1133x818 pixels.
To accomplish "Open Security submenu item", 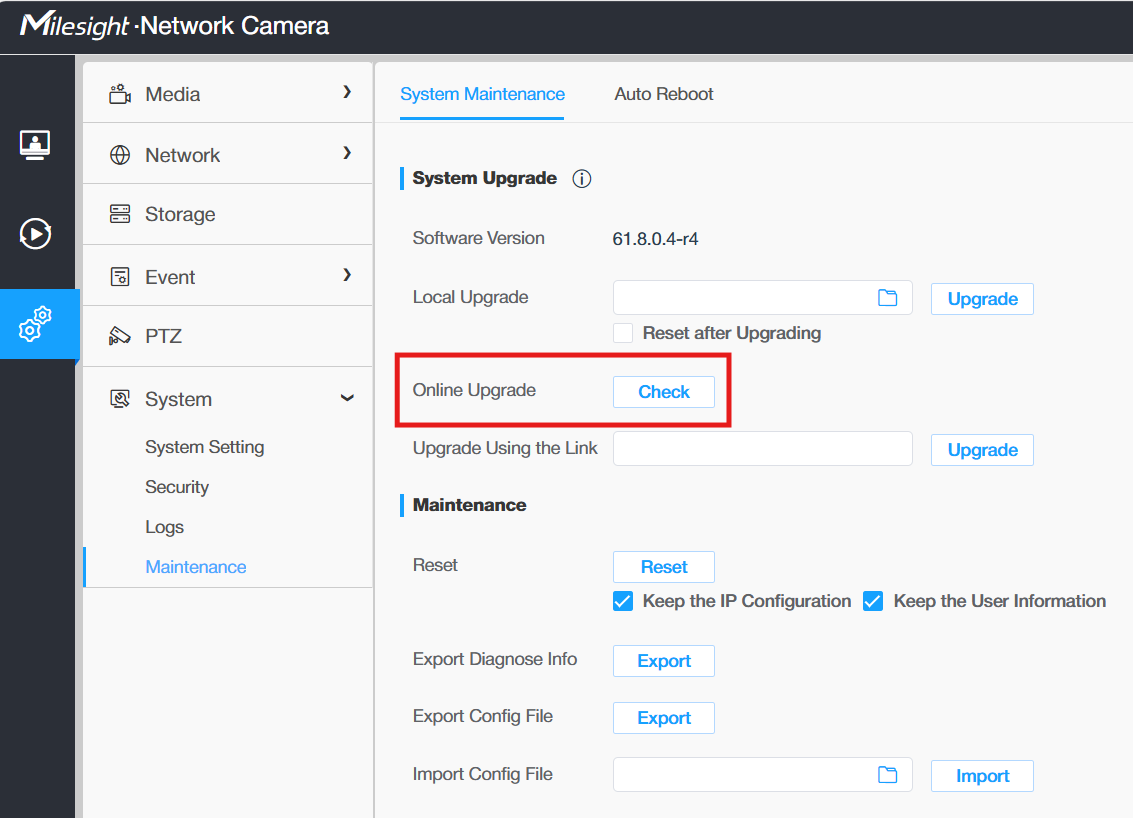I will [x=177, y=487].
